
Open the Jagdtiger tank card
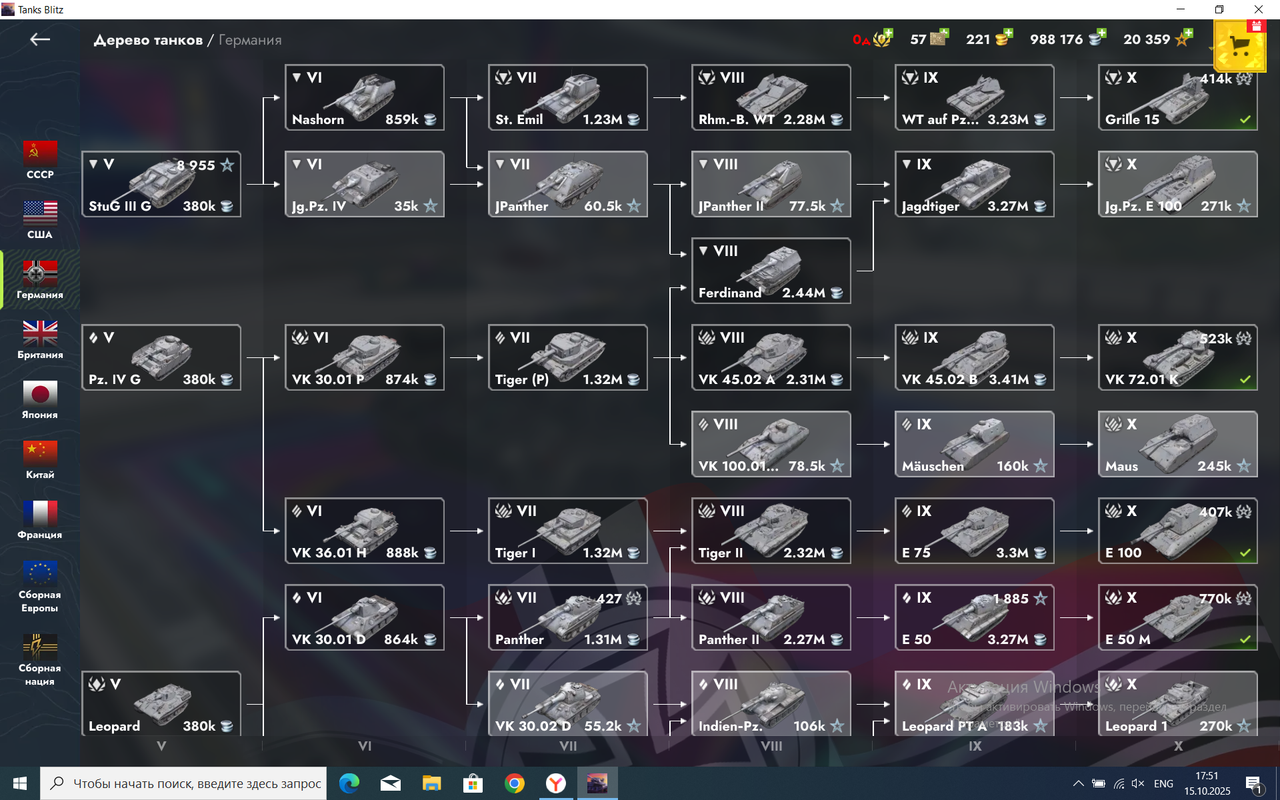point(974,184)
